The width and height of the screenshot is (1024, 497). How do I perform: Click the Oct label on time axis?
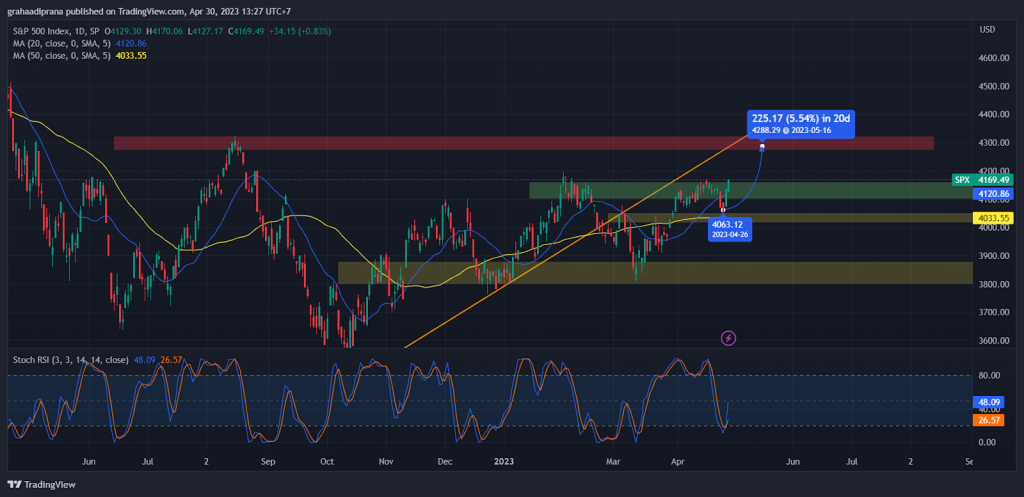[x=327, y=462]
